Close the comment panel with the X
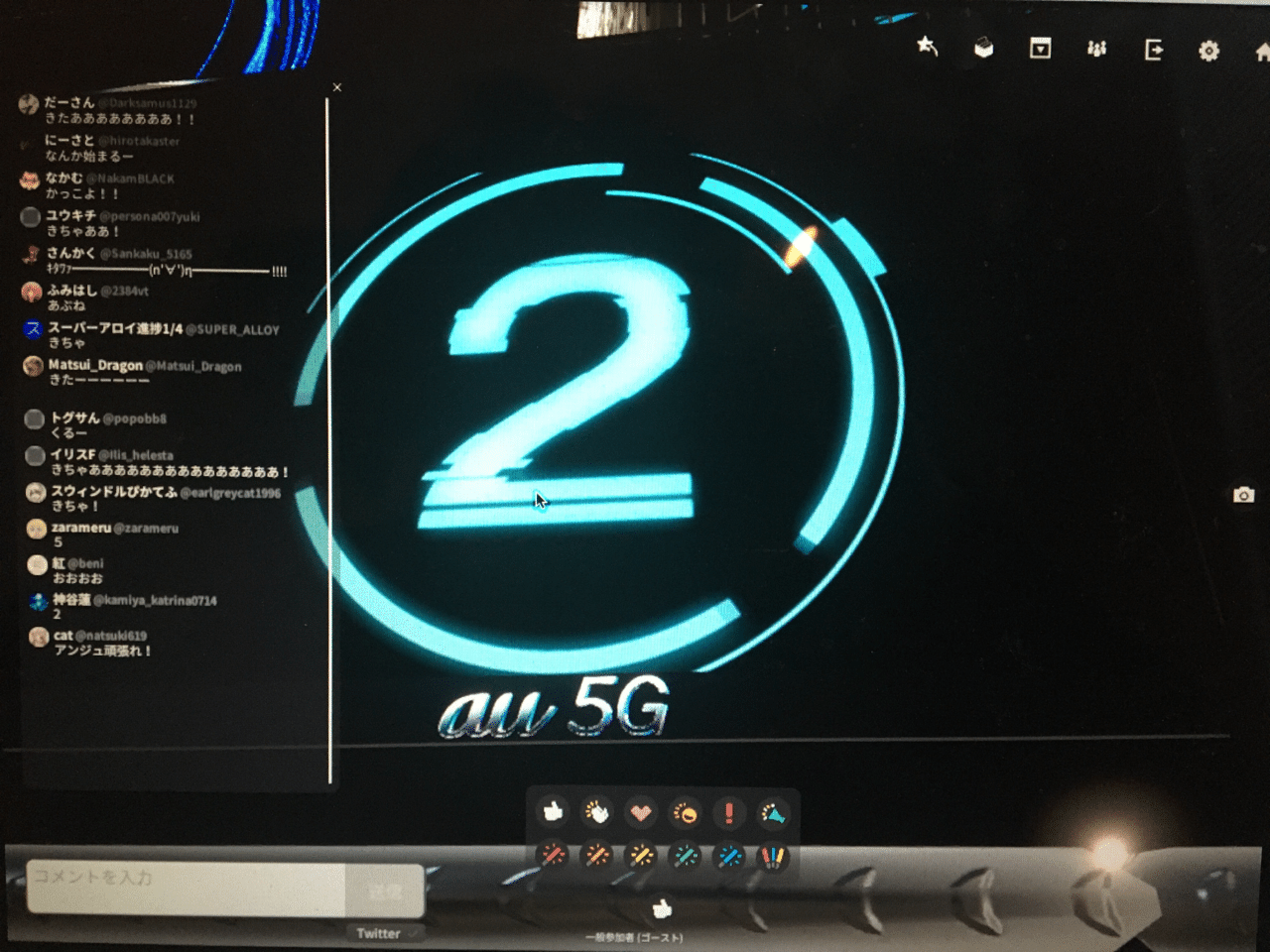This screenshot has height=952, width=1270. [337, 87]
